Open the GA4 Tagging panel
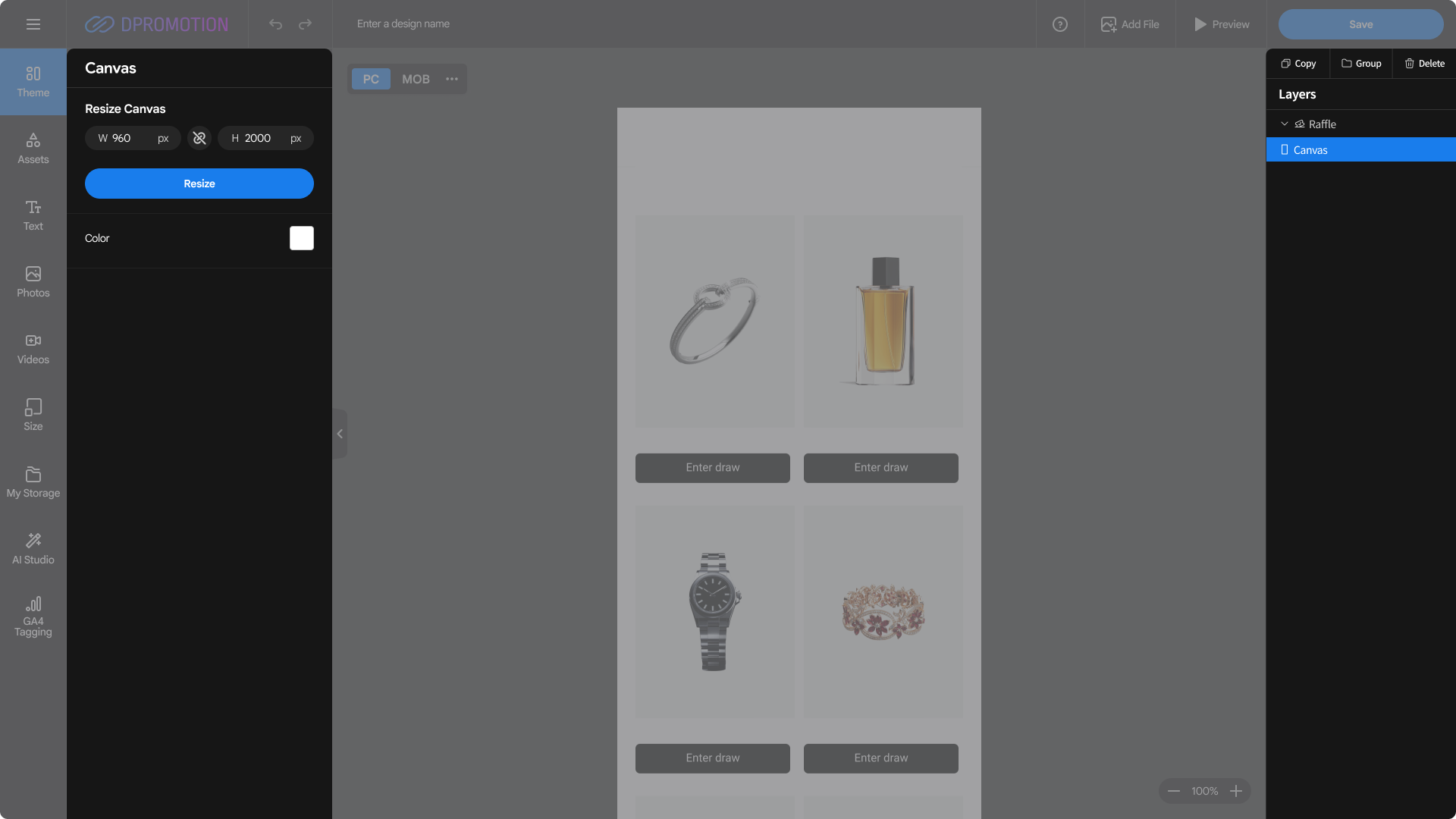 tap(33, 616)
